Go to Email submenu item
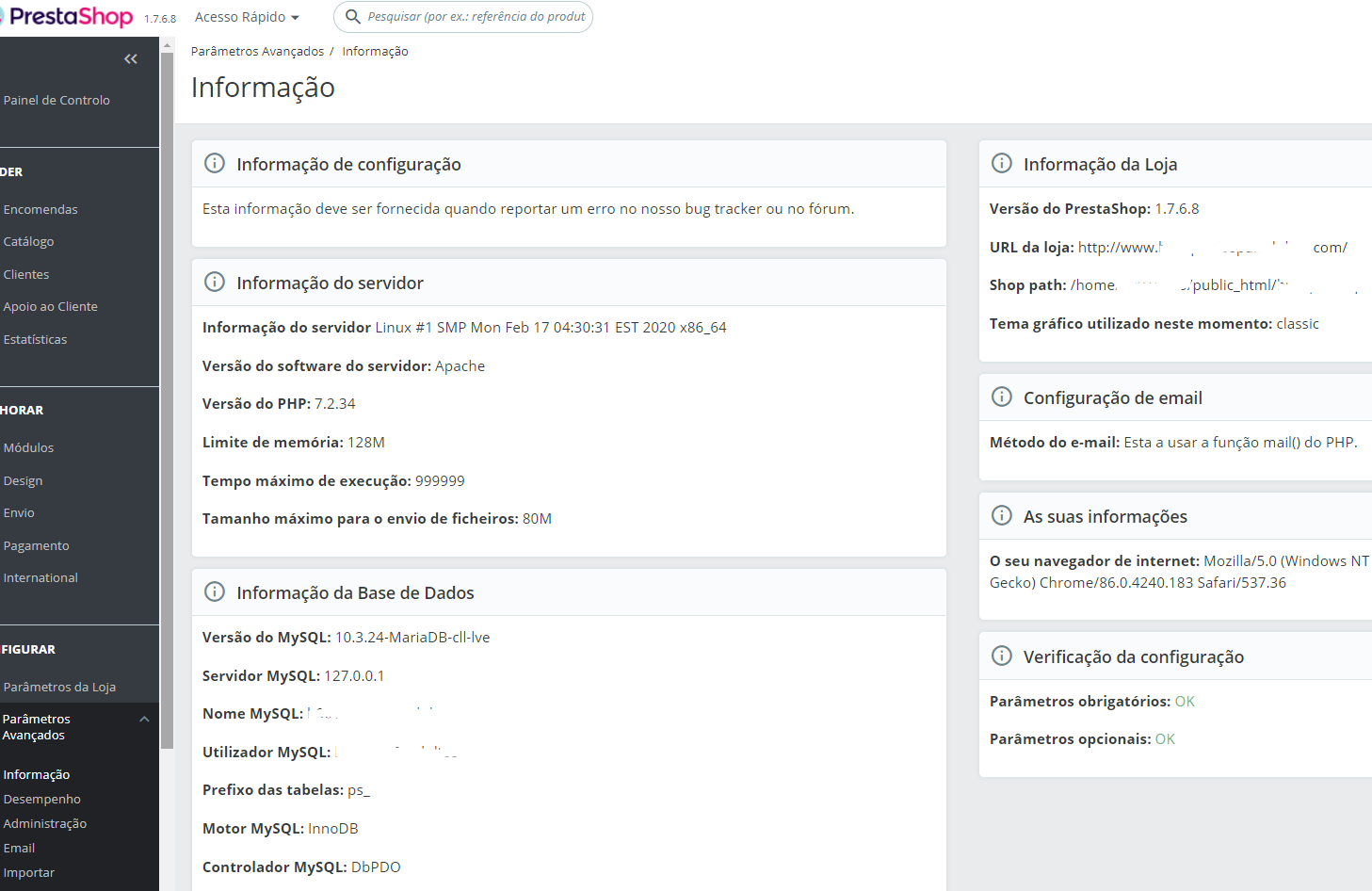The height and width of the screenshot is (891, 1372). (x=19, y=848)
